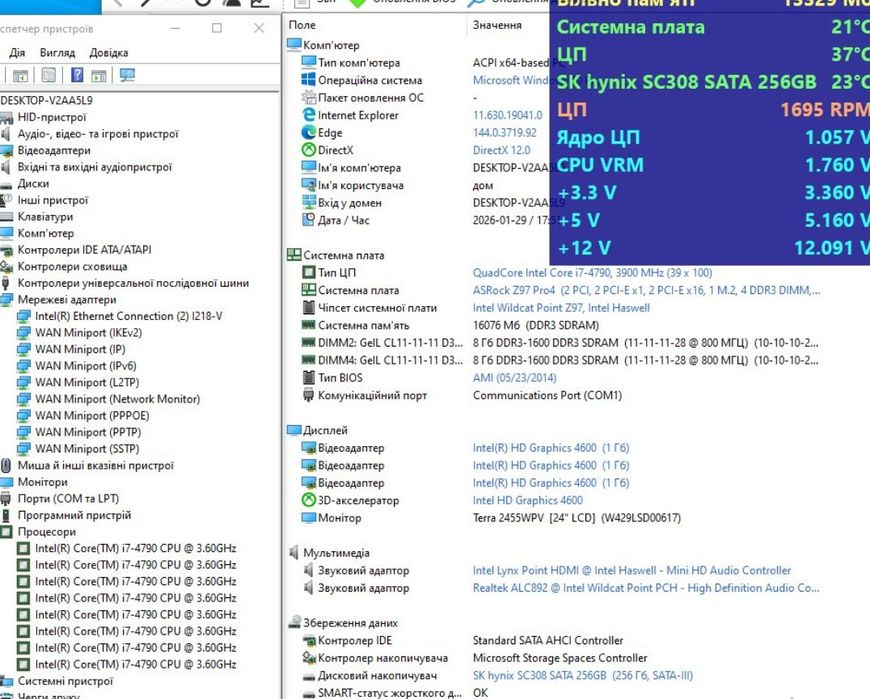Viewport: 870px width, 699px height.
Task: Open the Вигляд menu
Action: tap(57, 53)
